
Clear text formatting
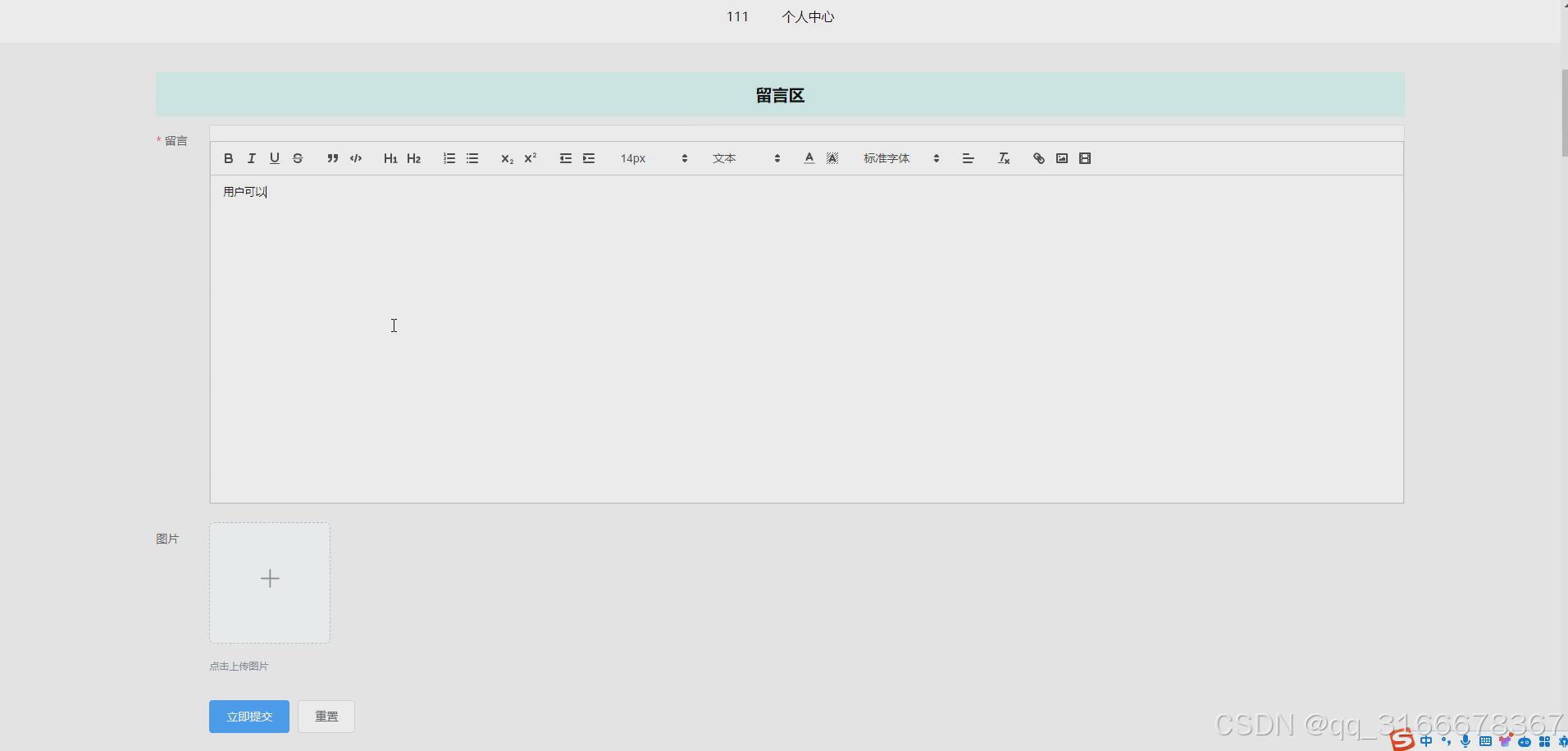1003,158
